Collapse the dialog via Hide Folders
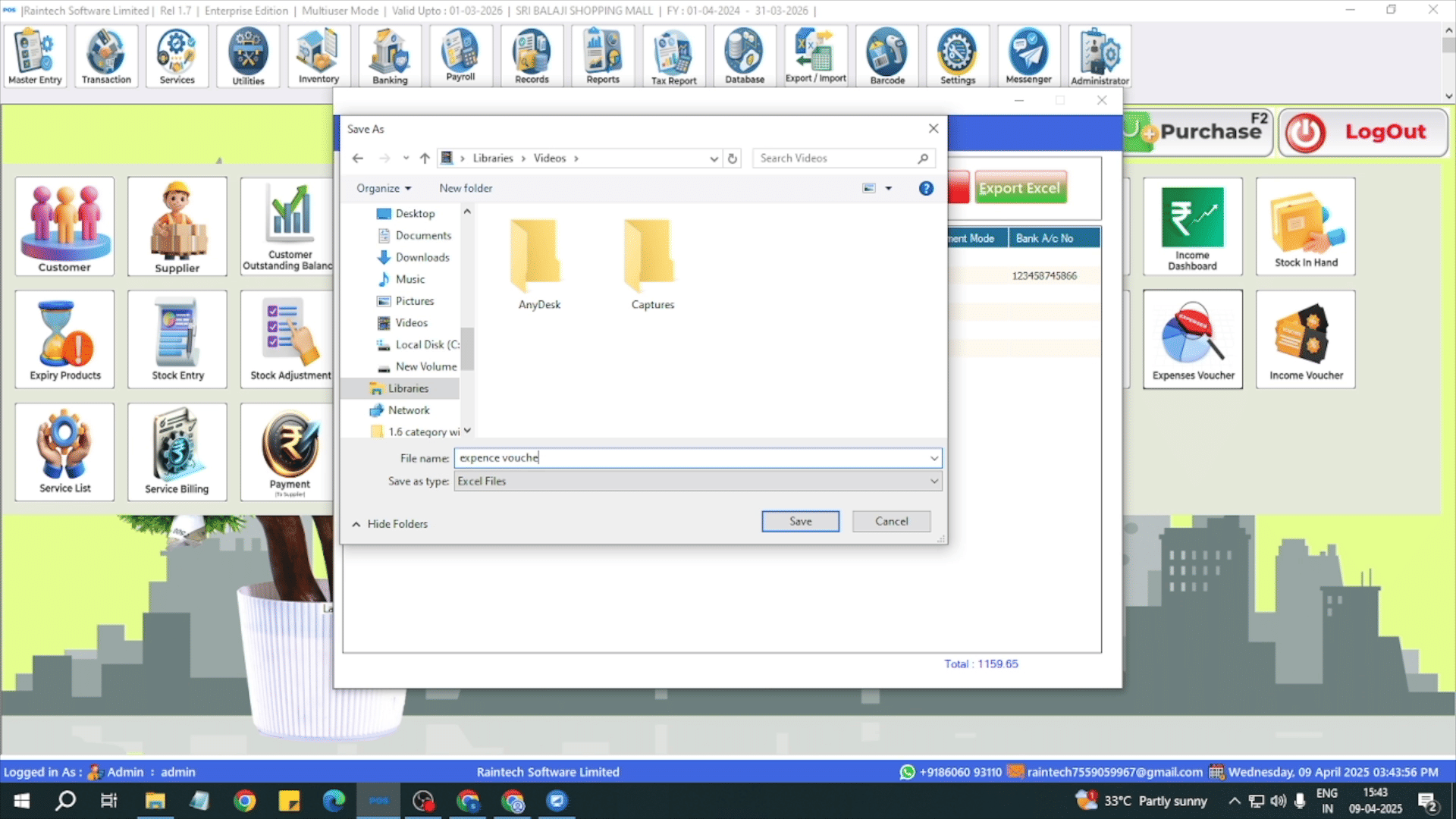 pos(390,524)
